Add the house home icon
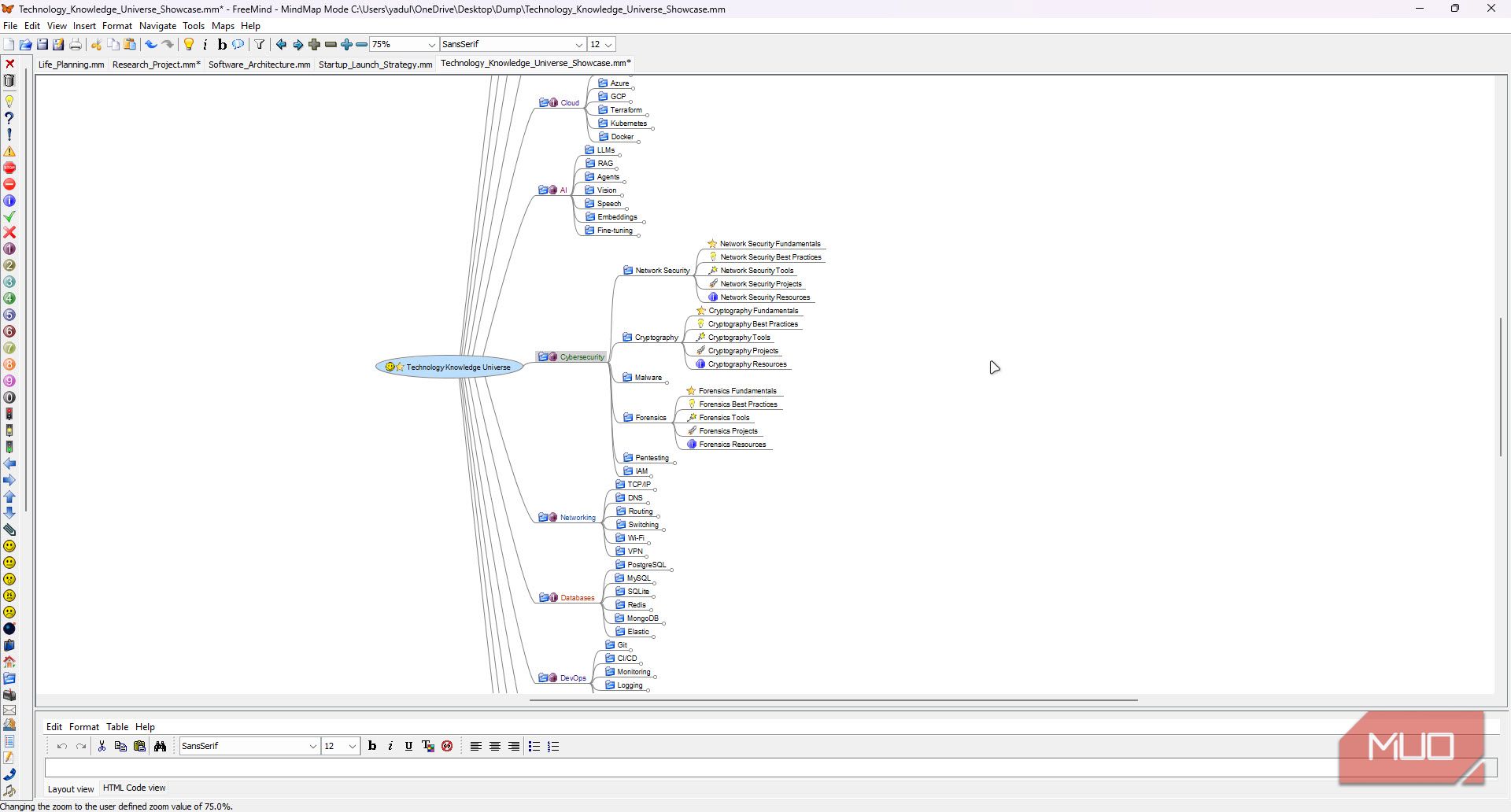The width and height of the screenshot is (1511, 812). 9,662
